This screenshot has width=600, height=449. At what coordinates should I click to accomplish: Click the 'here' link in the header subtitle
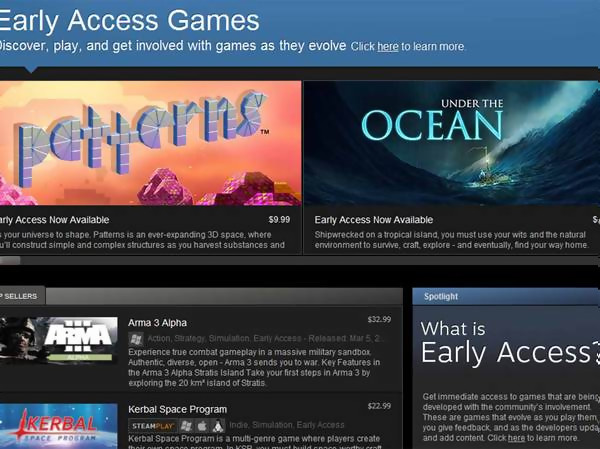click(388, 47)
